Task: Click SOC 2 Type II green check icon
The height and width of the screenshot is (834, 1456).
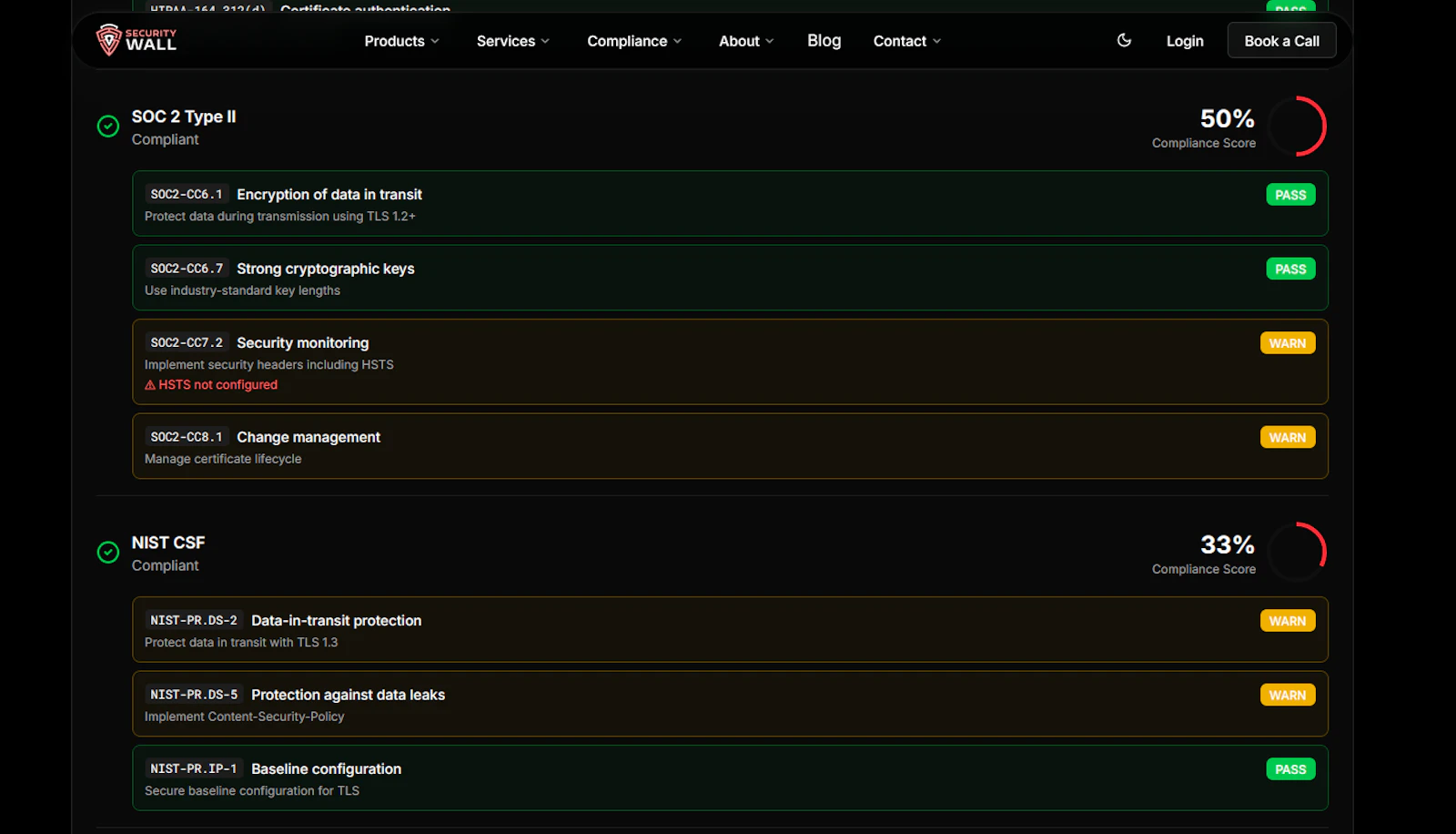Action: coord(108,127)
